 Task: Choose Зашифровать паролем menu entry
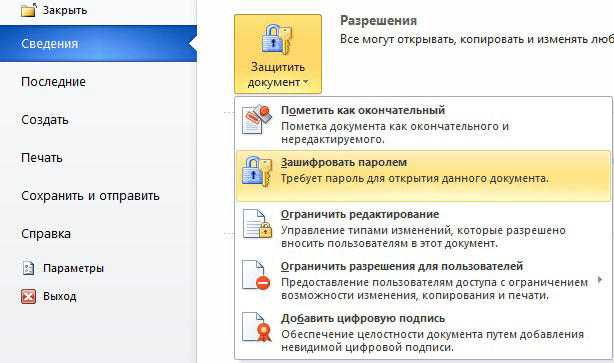(424, 176)
